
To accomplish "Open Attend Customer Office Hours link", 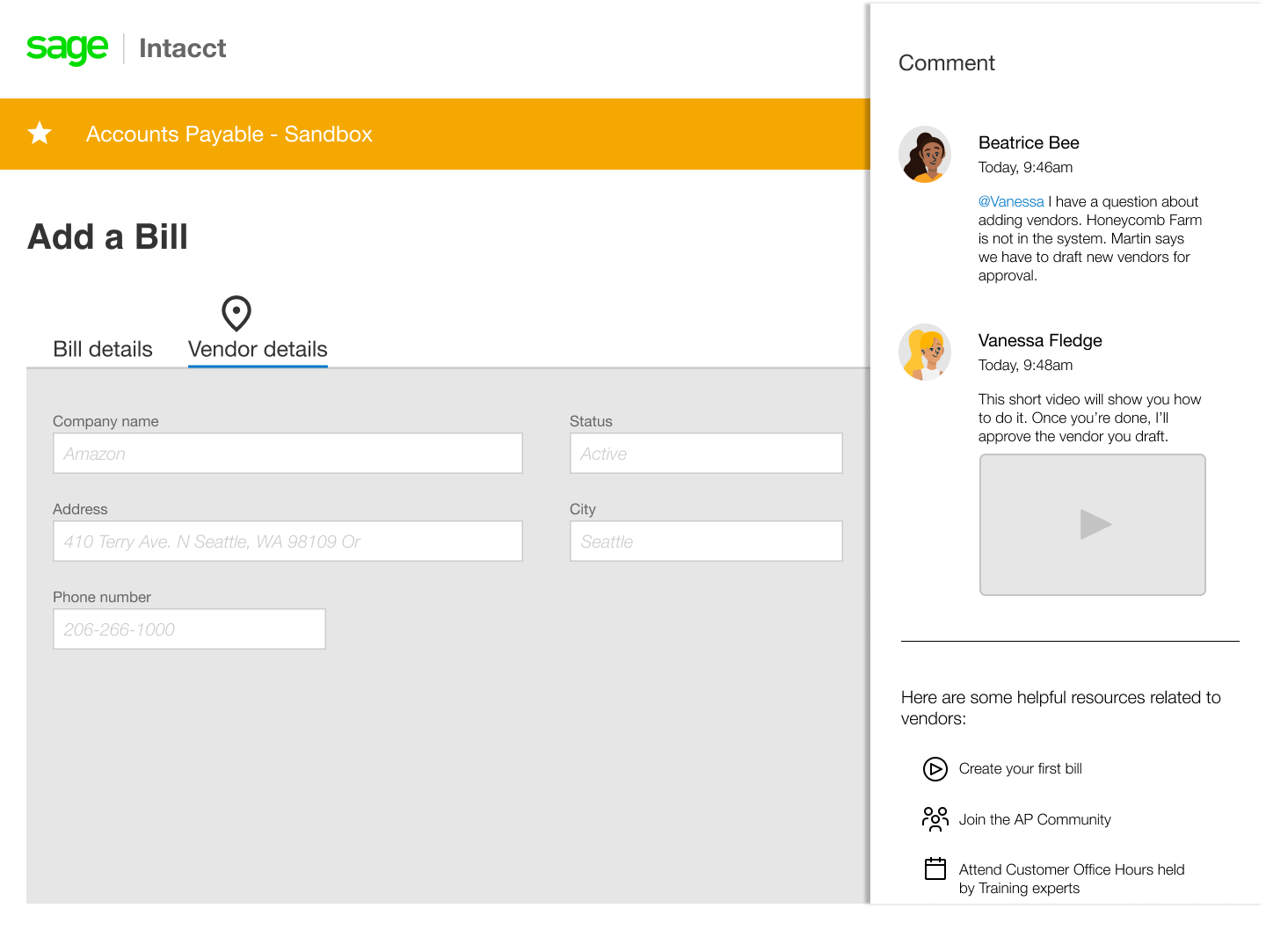I will click(x=1072, y=878).
